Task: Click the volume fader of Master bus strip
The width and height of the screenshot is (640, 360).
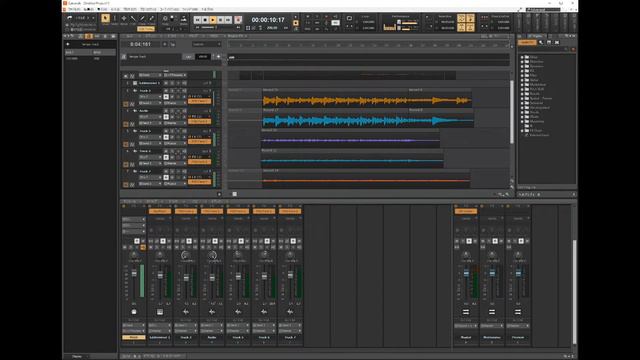Action: 466,273
